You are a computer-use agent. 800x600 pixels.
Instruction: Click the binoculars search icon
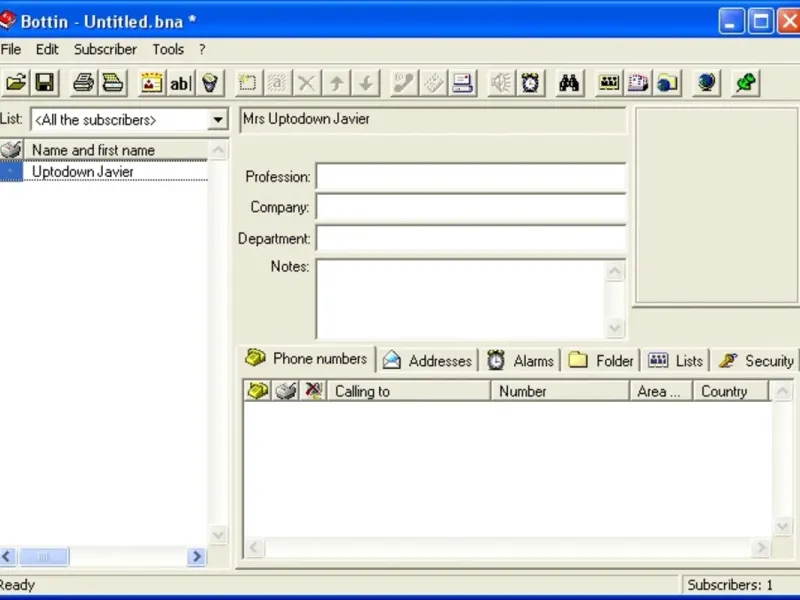(x=569, y=83)
